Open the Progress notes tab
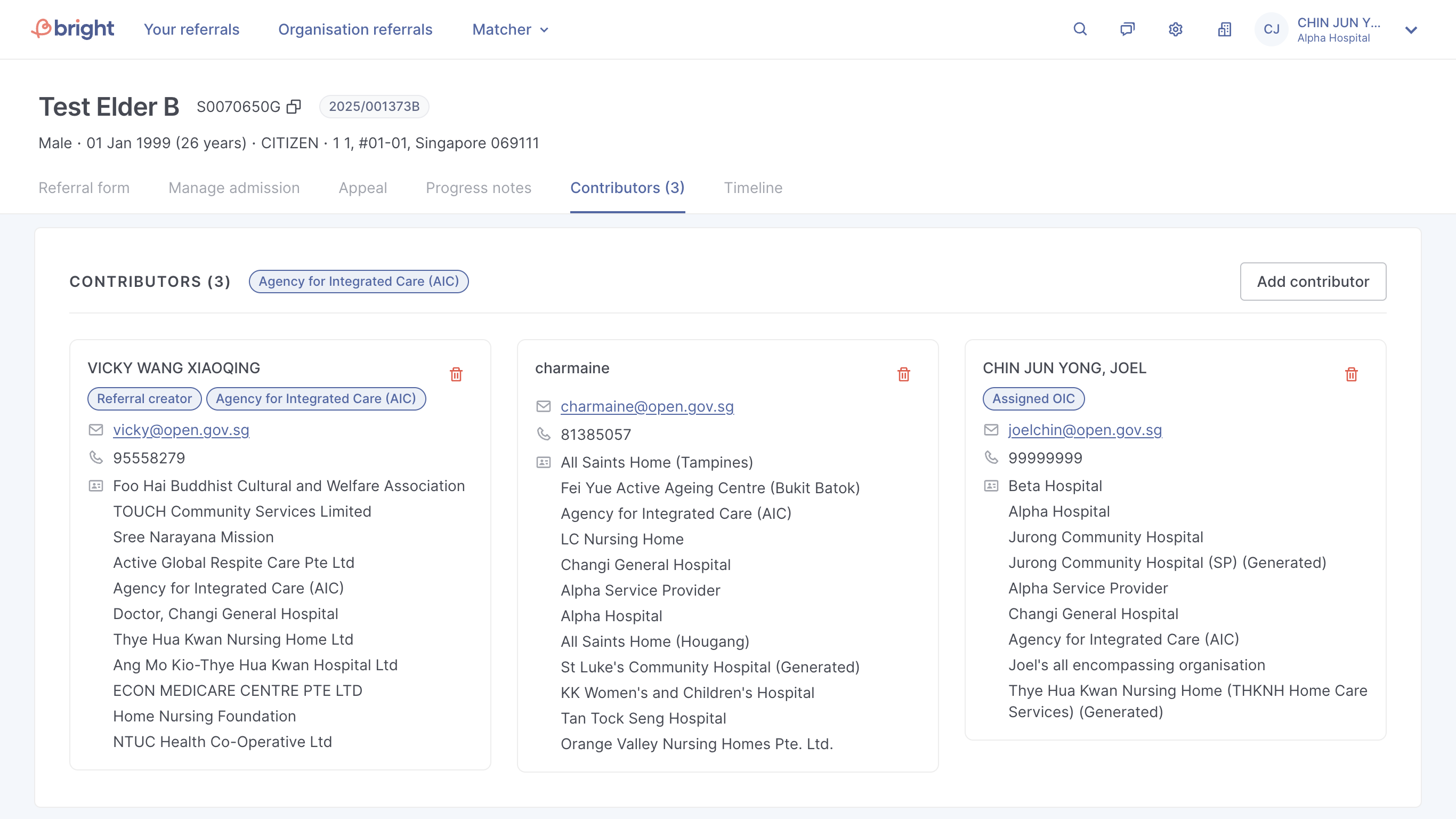Screen dimensions: 1456x819 pyautogui.click(x=478, y=188)
